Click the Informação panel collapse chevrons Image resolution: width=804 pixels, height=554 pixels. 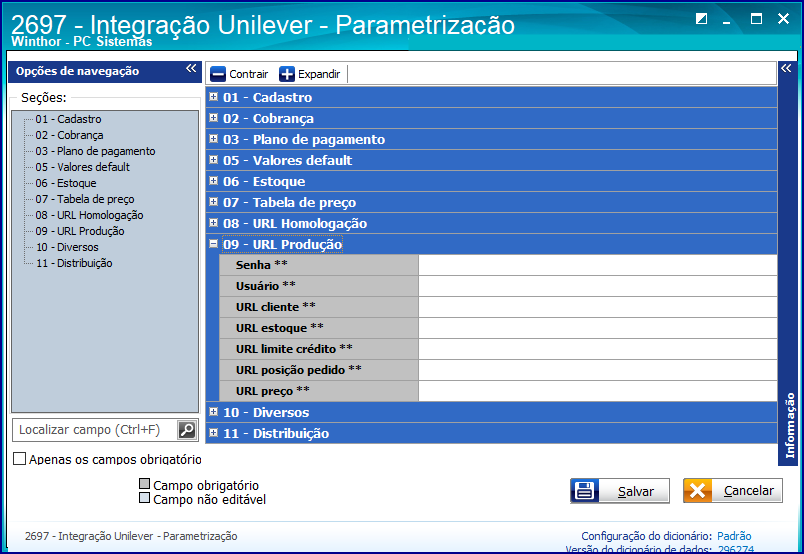click(x=786, y=68)
